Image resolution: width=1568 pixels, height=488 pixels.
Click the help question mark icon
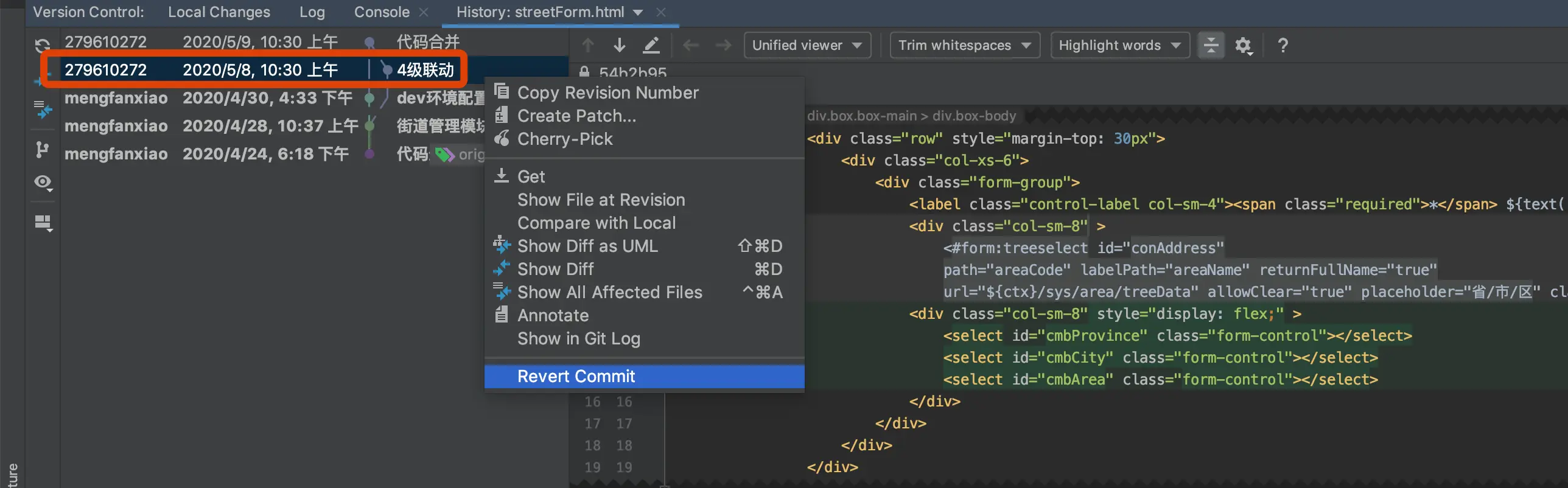pyautogui.click(x=1283, y=45)
